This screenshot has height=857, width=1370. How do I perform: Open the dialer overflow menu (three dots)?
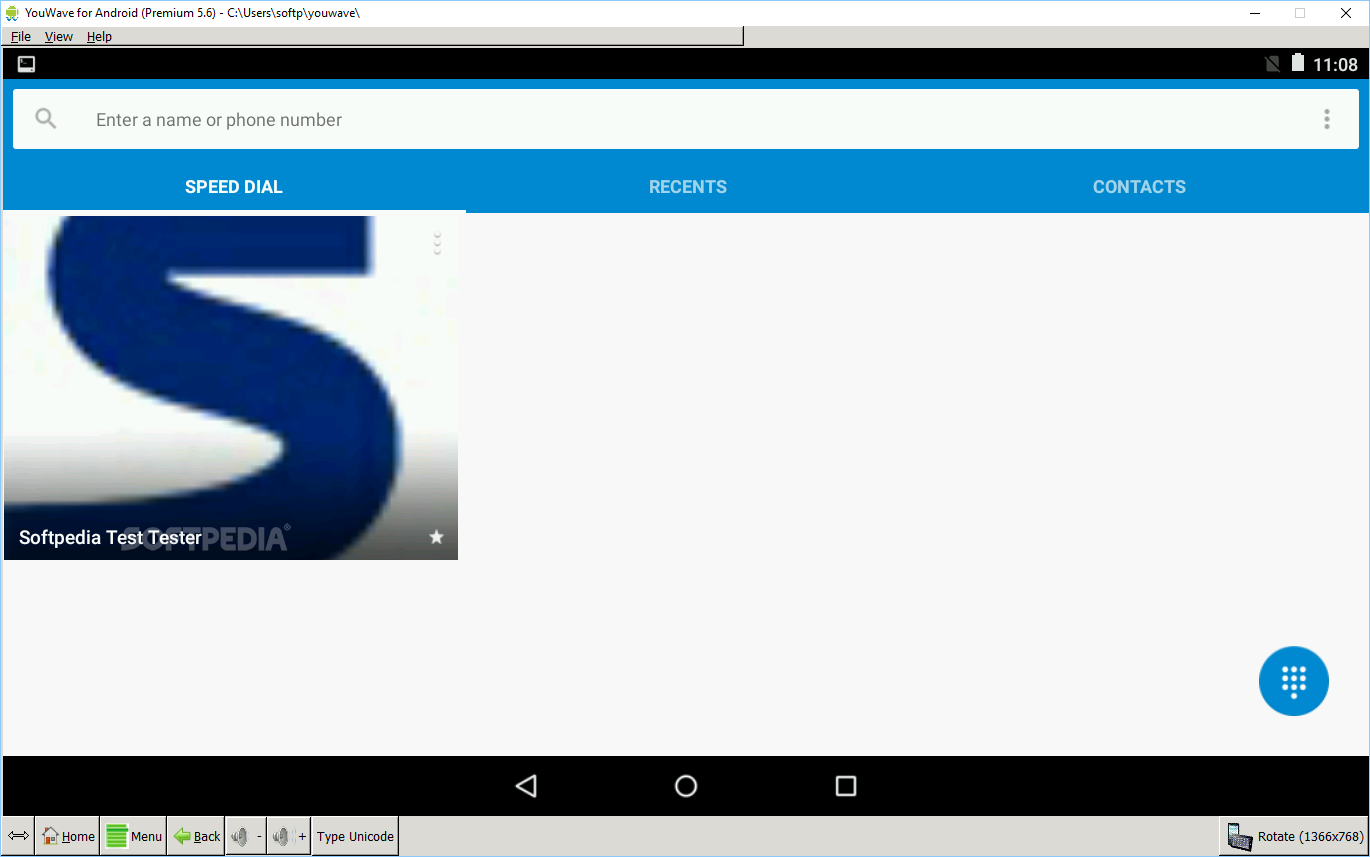1326,119
